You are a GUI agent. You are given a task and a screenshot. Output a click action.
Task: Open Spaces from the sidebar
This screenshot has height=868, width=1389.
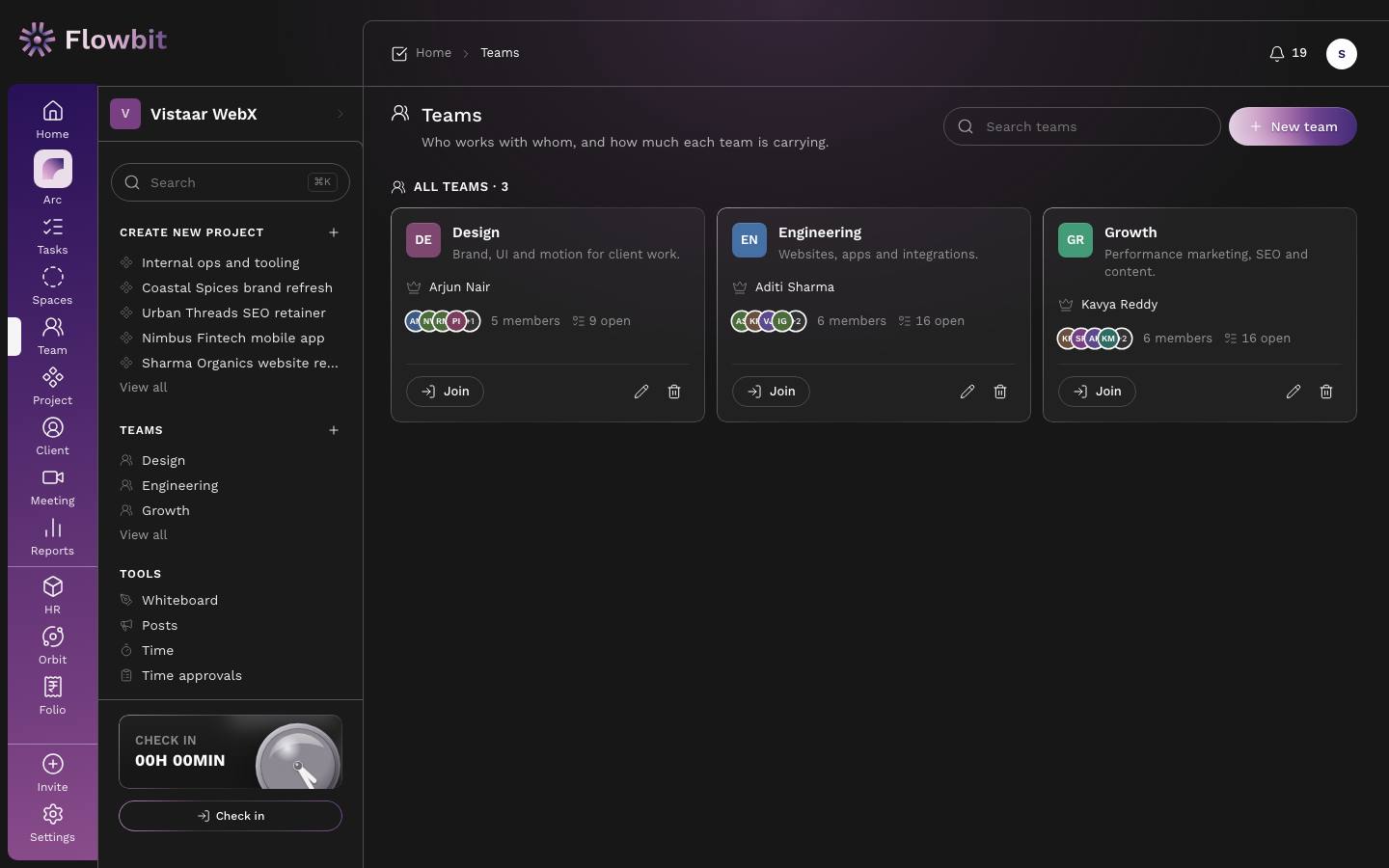(52, 286)
